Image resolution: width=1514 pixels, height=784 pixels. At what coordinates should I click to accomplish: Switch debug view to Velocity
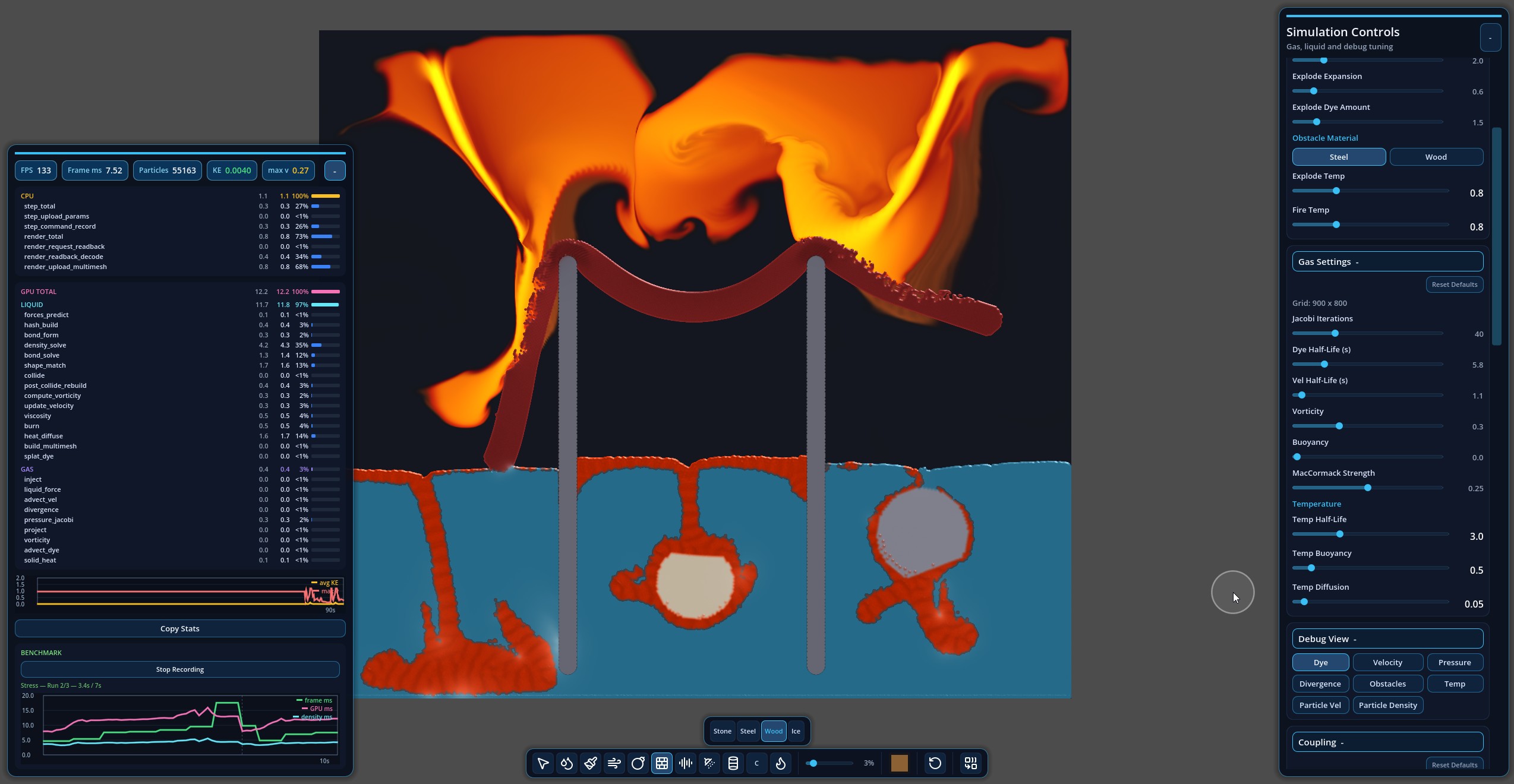click(1387, 662)
